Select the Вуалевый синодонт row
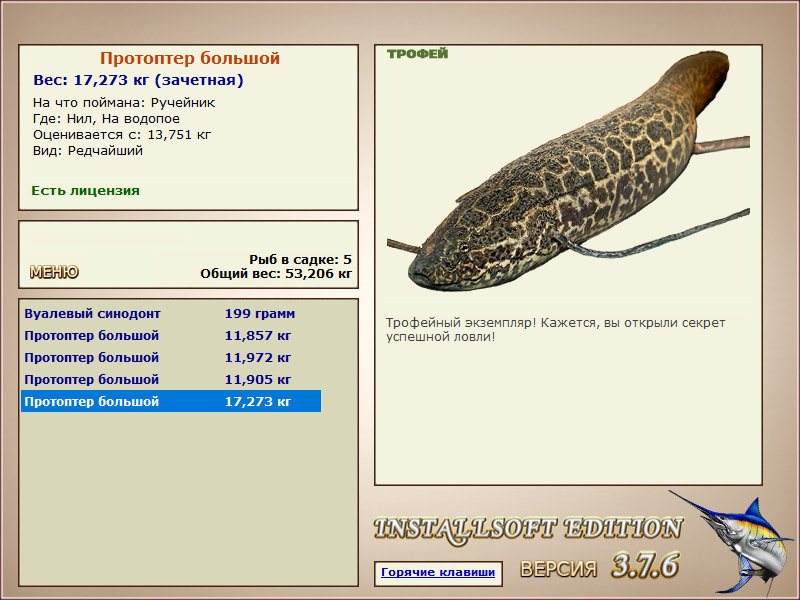Viewport: 800px width, 600px height. coord(171,314)
